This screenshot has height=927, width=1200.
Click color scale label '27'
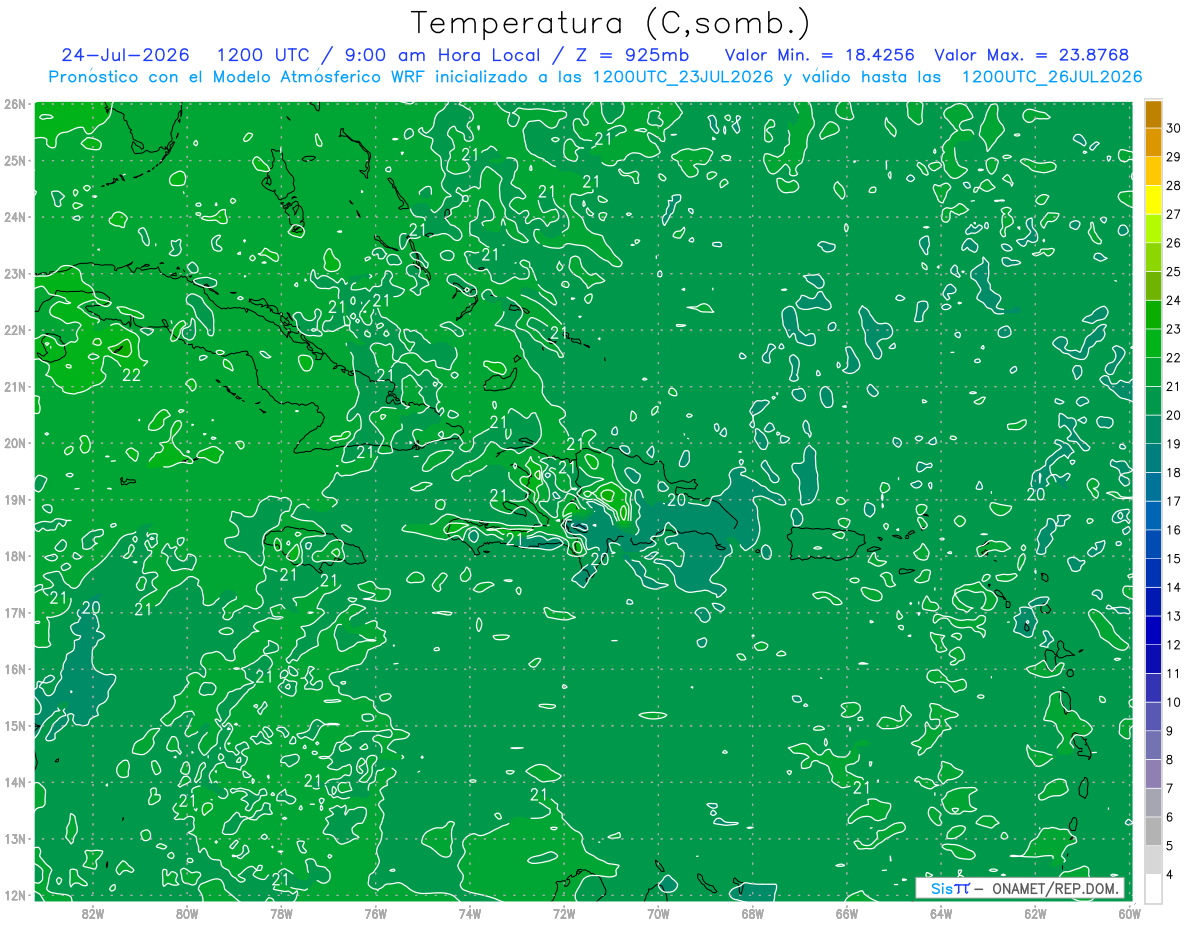1174,214
